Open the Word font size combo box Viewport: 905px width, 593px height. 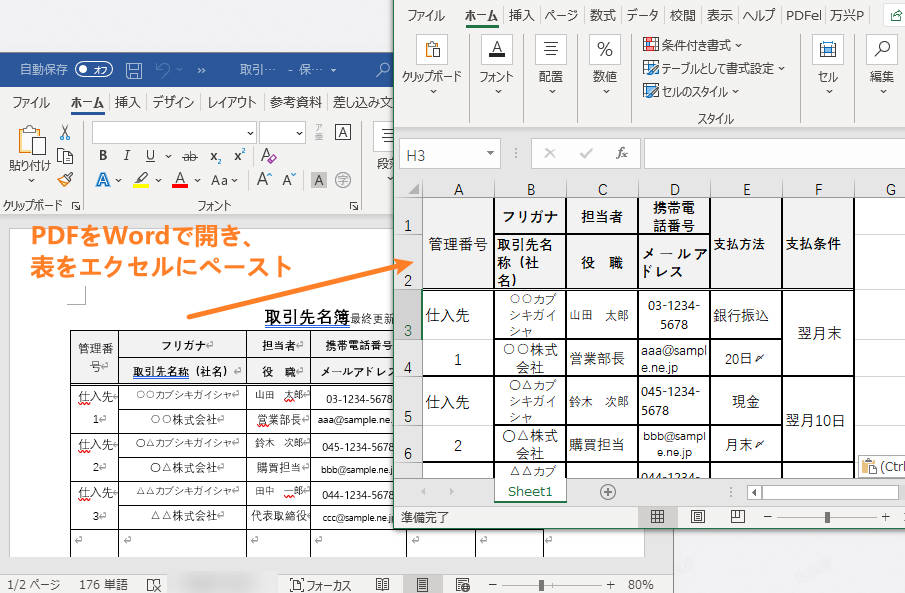(282, 133)
